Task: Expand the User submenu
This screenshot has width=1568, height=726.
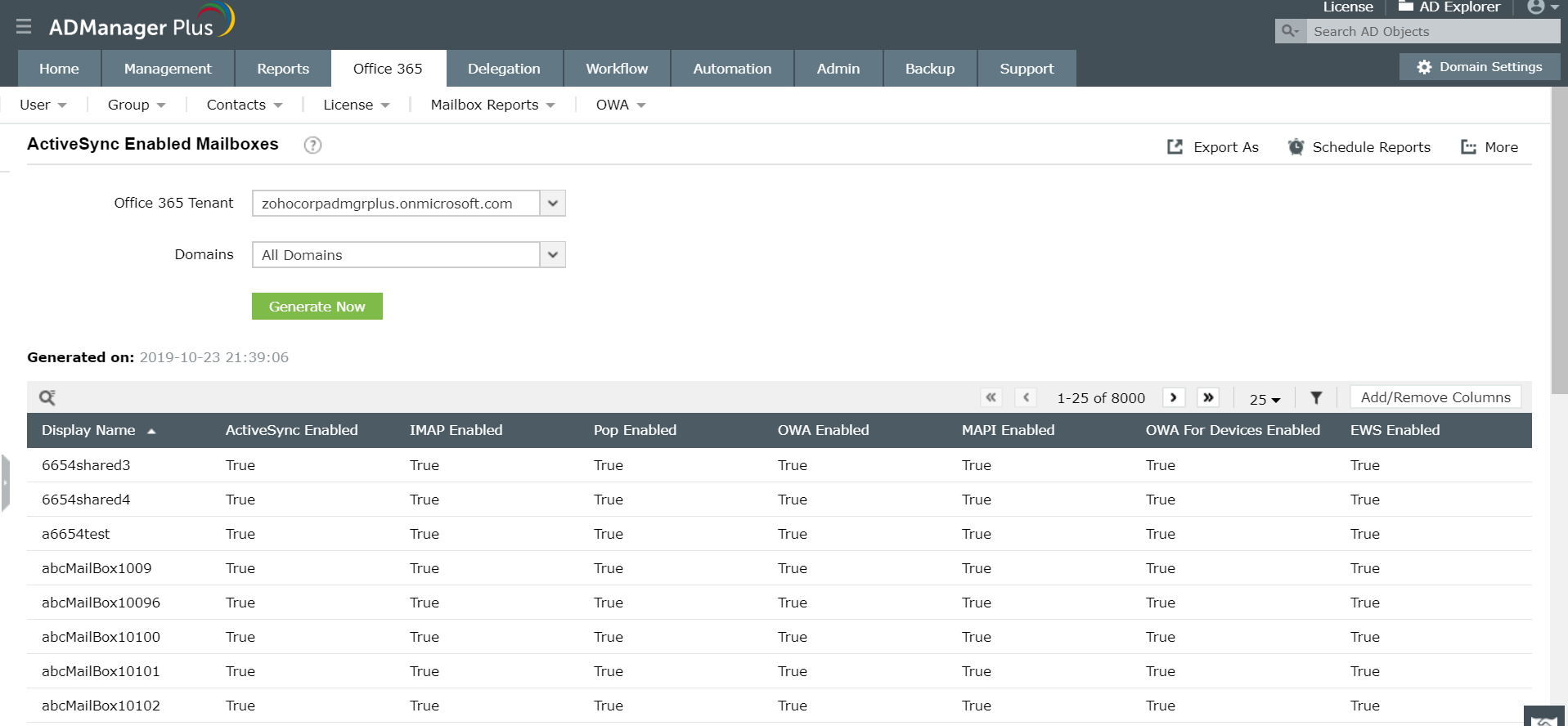Action: coord(43,105)
